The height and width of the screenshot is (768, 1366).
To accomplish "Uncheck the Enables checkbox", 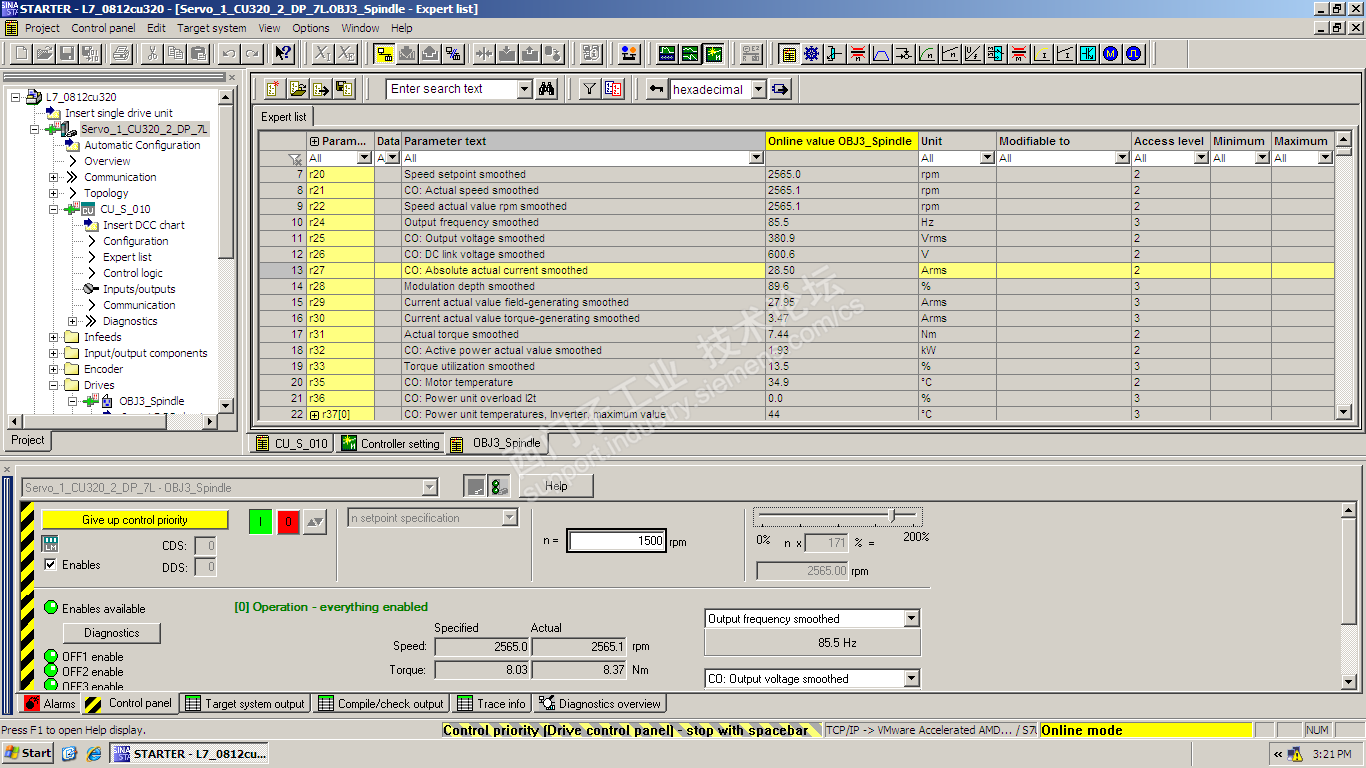I will (51, 565).
